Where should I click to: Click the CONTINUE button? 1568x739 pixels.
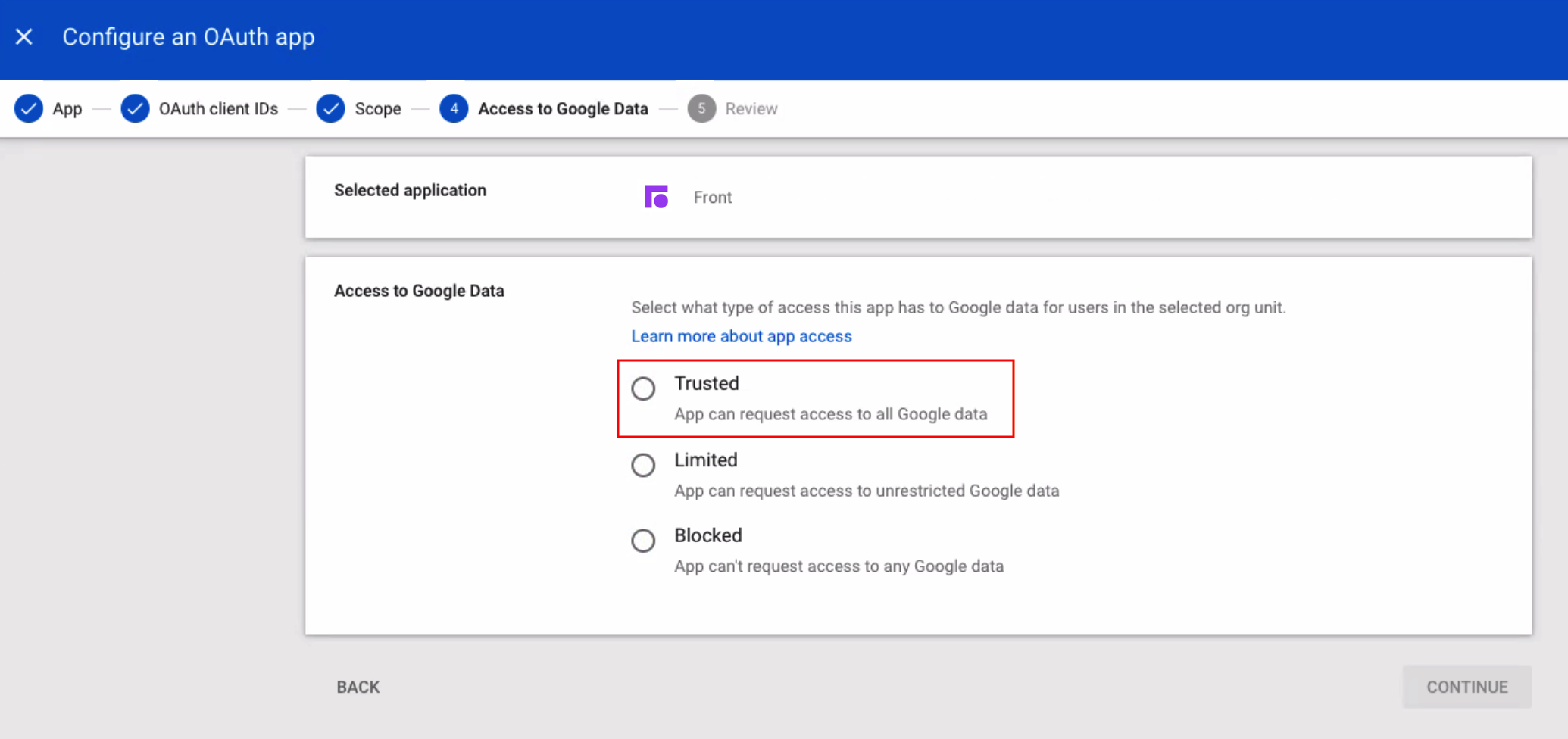pos(1467,687)
